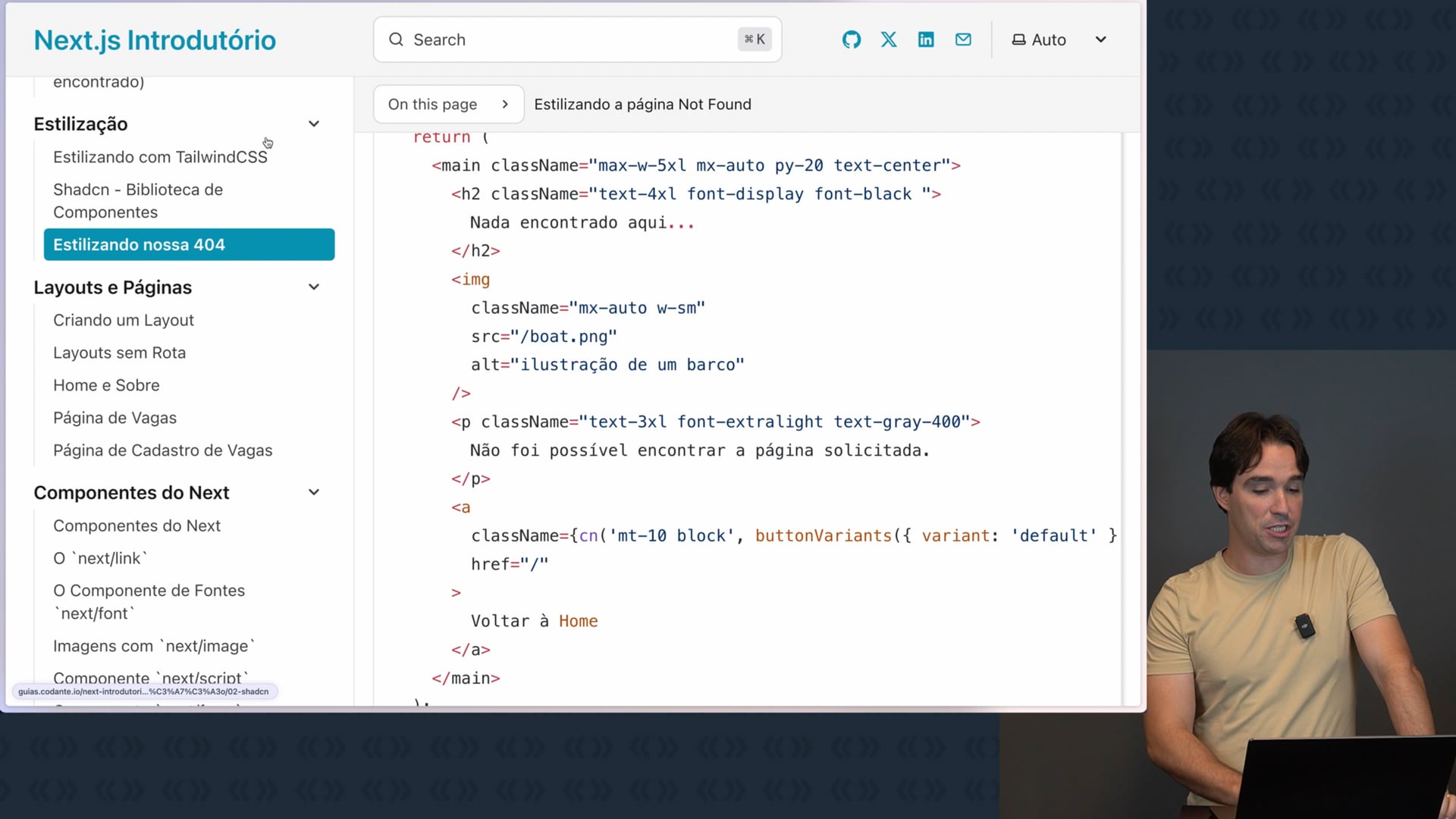Open the GitHub icon link
Image resolution: width=1456 pixels, height=819 pixels.
(852, 39)
